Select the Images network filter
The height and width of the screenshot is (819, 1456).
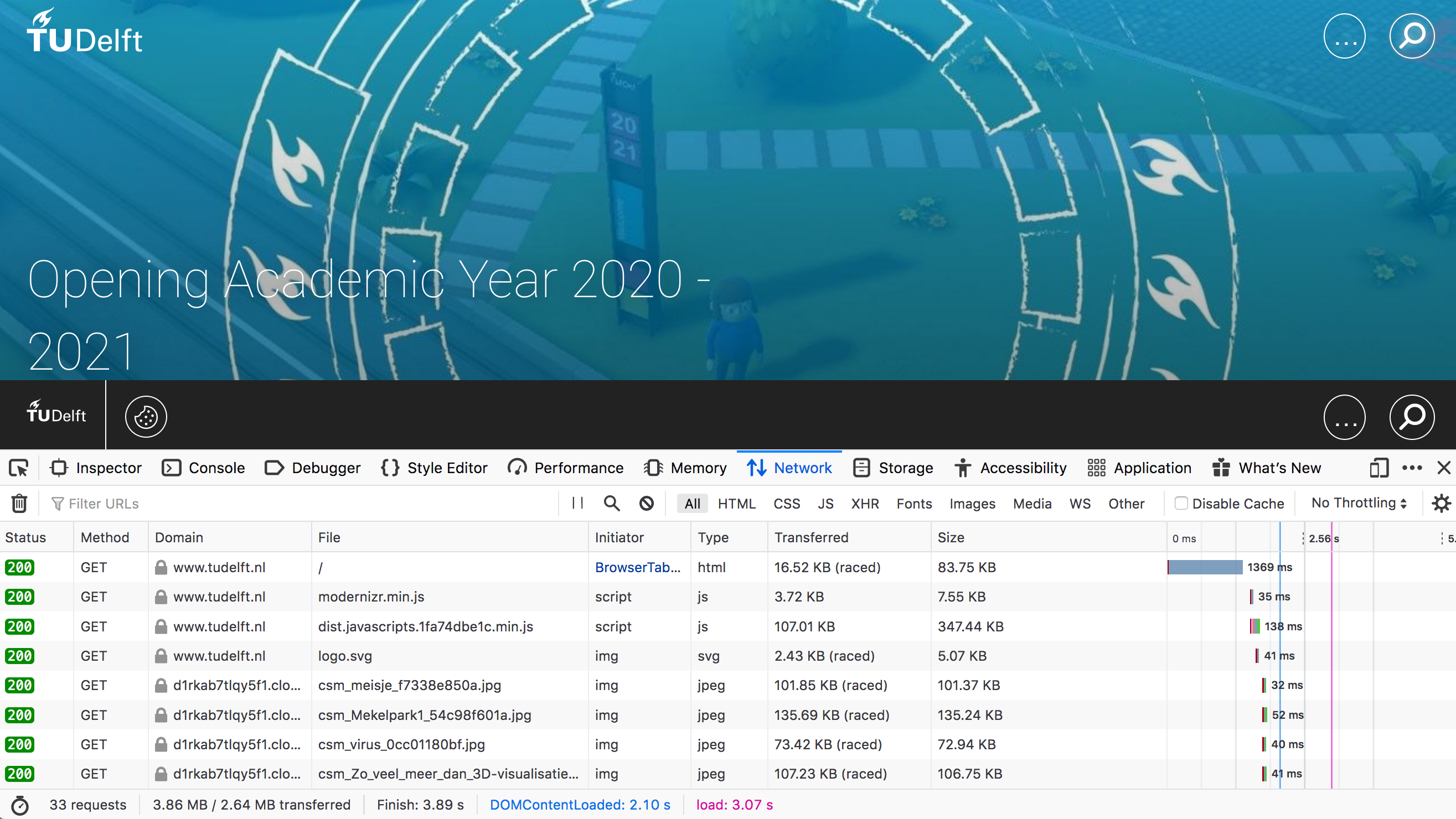pos(971,503)
